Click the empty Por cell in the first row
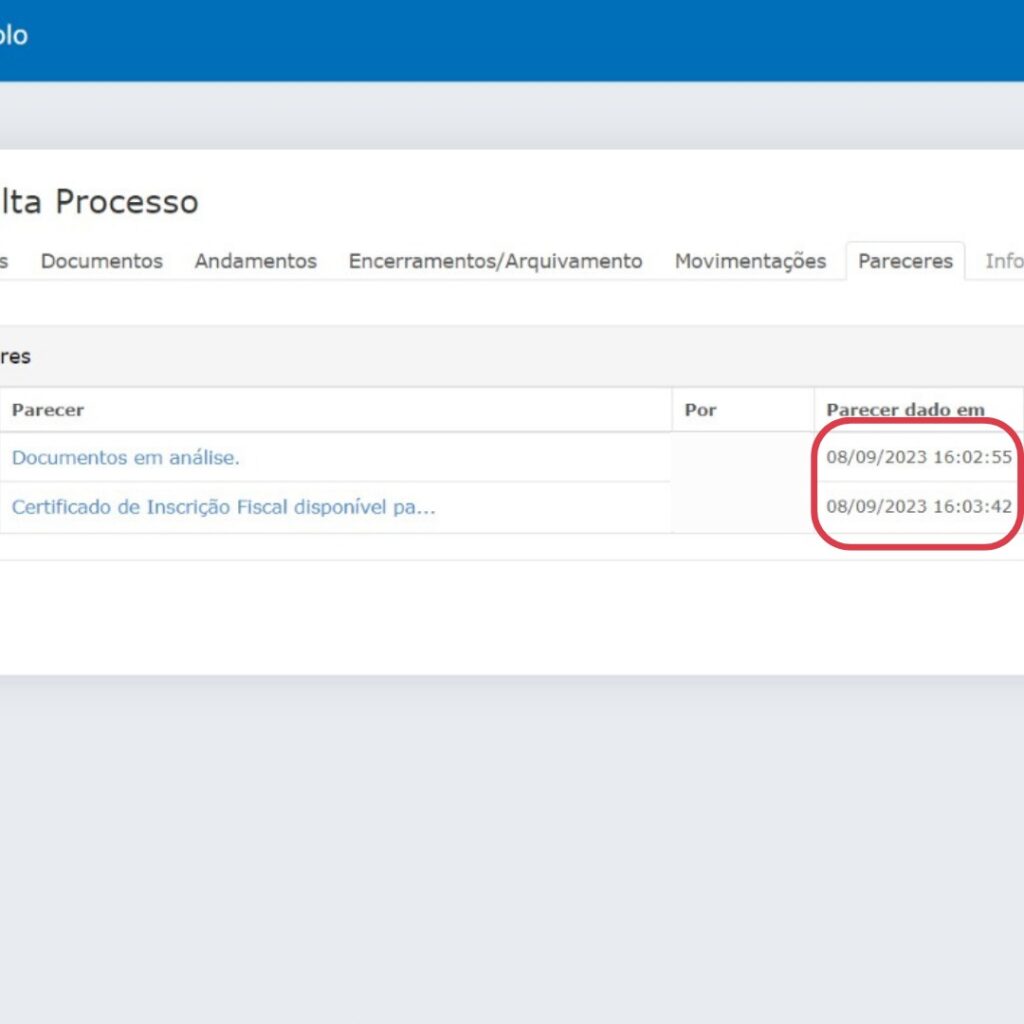 click(x=742, y=458)
